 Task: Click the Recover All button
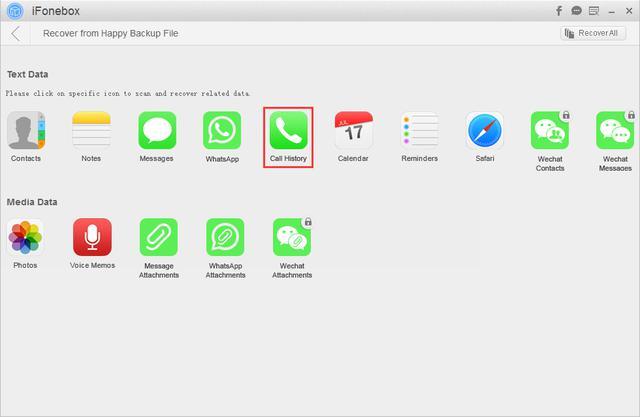[593, 33]
